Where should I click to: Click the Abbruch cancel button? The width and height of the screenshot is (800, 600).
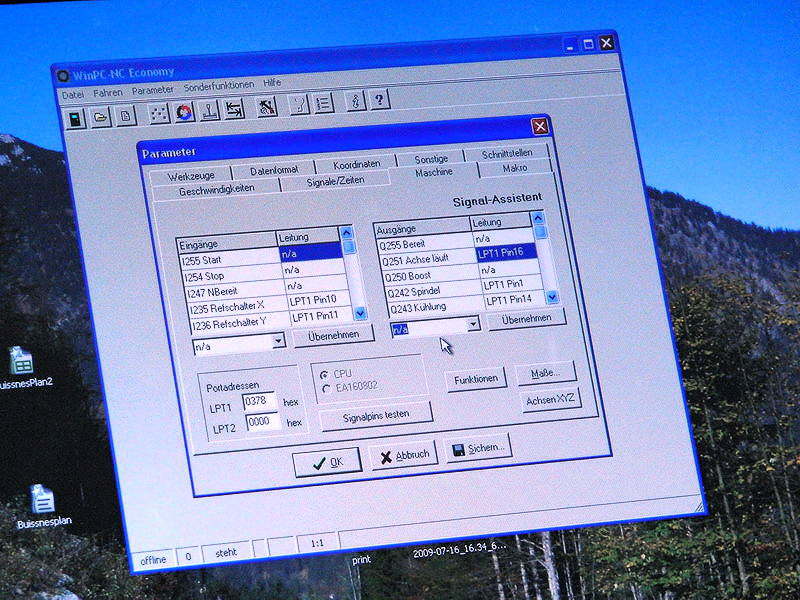(403, 456)
